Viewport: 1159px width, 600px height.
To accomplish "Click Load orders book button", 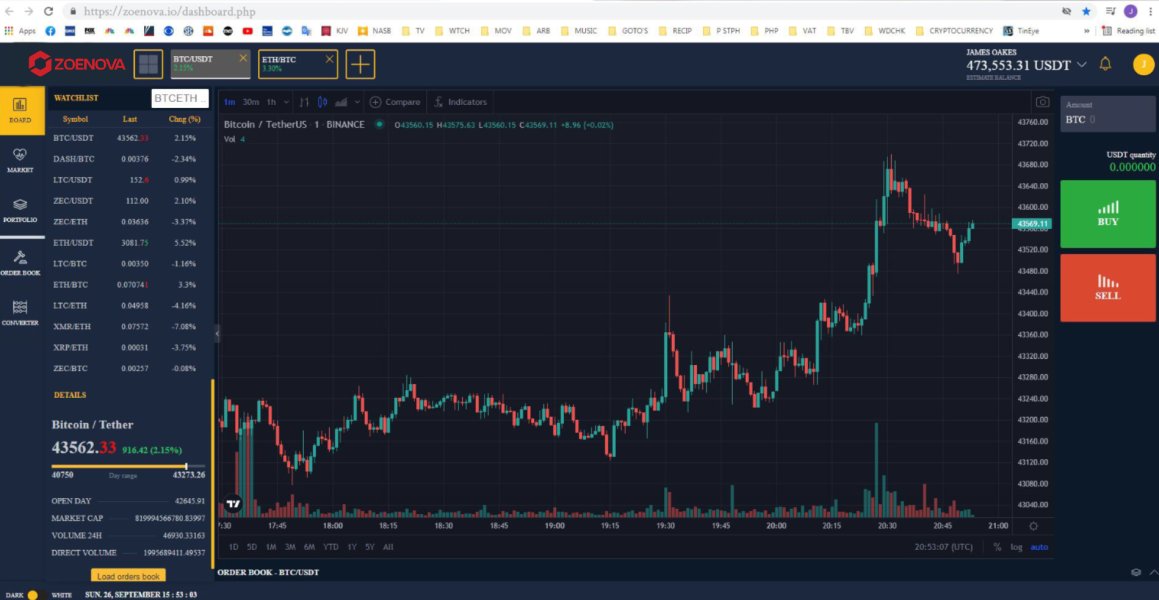I will pyautogui.click(x=129, y=576).
